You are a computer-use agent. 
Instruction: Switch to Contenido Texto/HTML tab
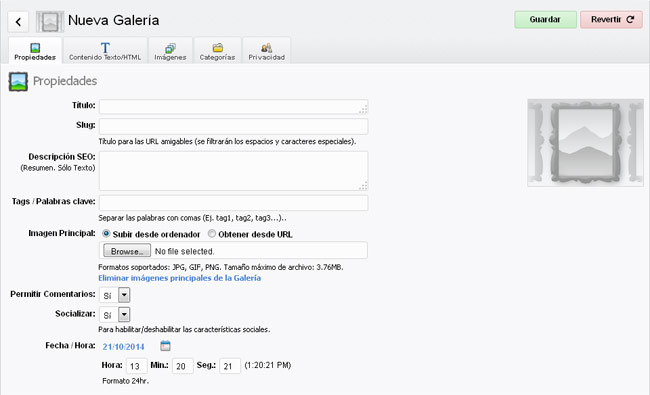pyautogui.click(x=105, y=51)
